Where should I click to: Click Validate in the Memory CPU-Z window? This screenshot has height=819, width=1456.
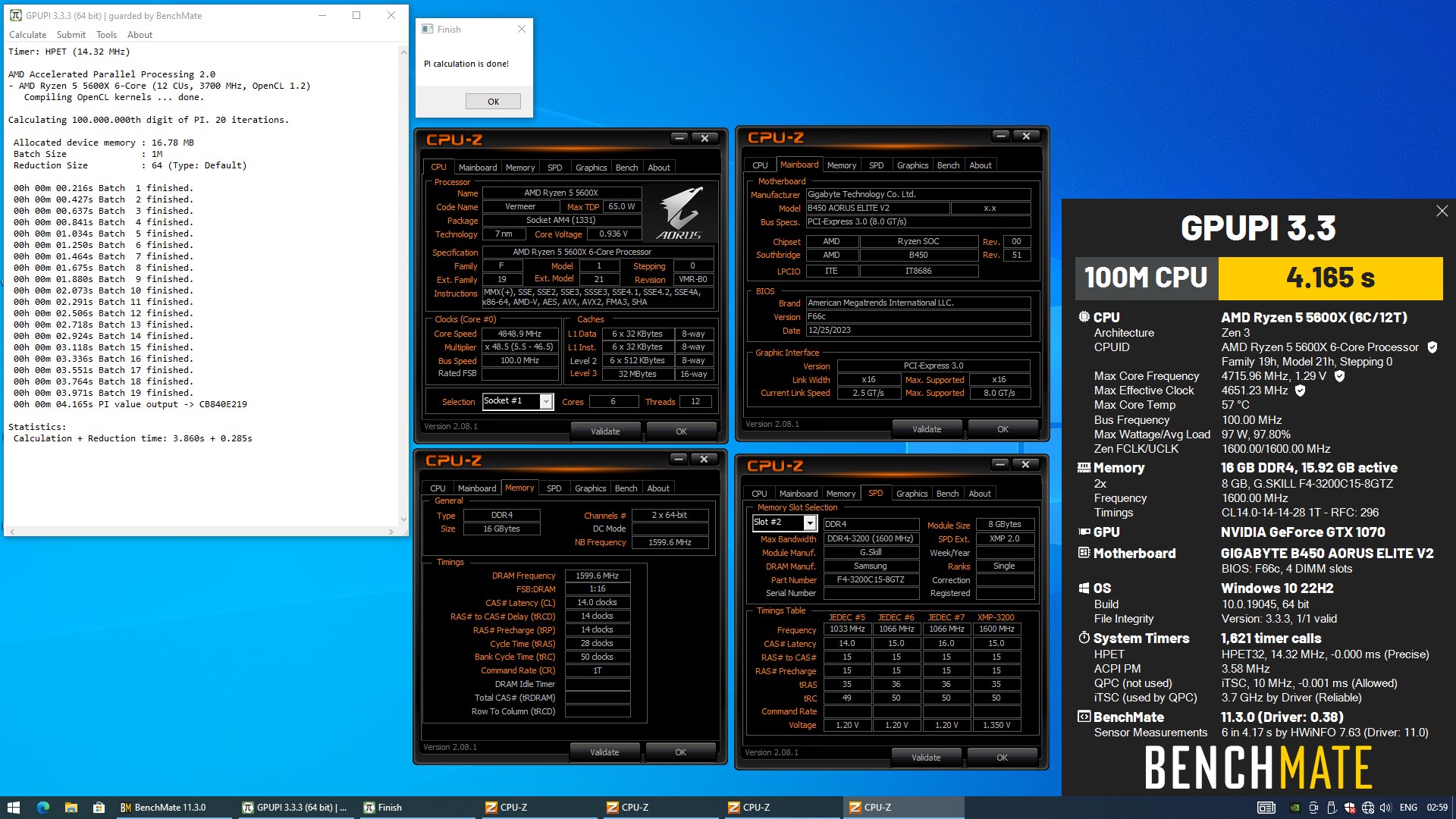pos(604,752)
